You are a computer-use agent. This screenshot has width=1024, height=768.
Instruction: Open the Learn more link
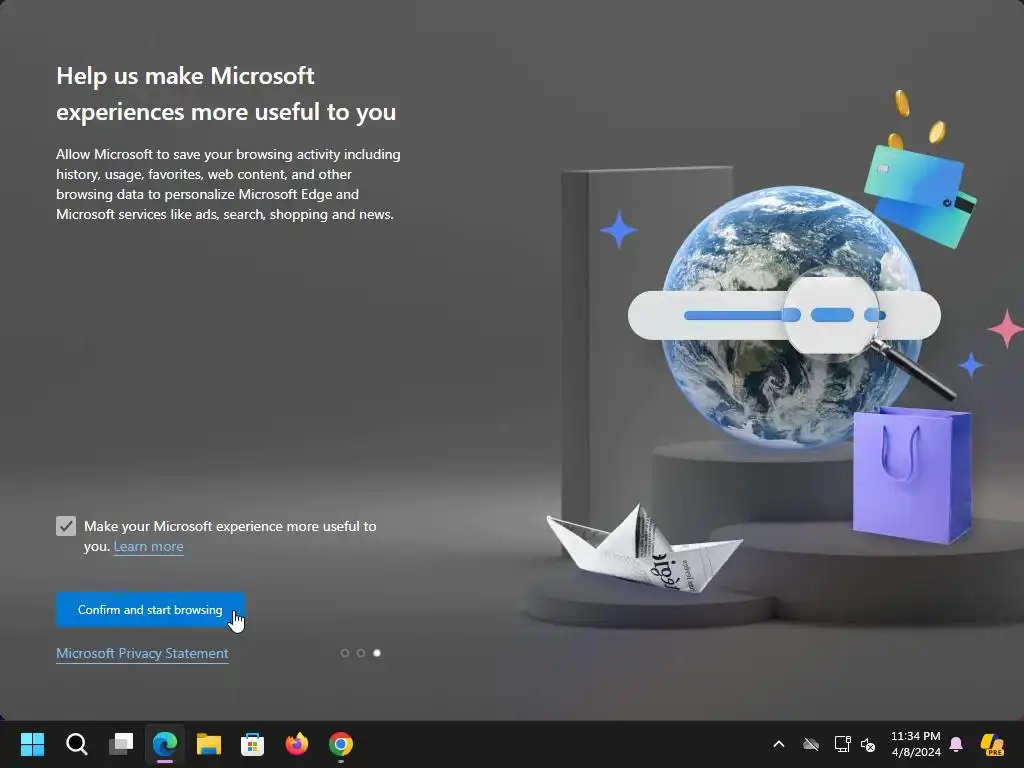point(148,547)
